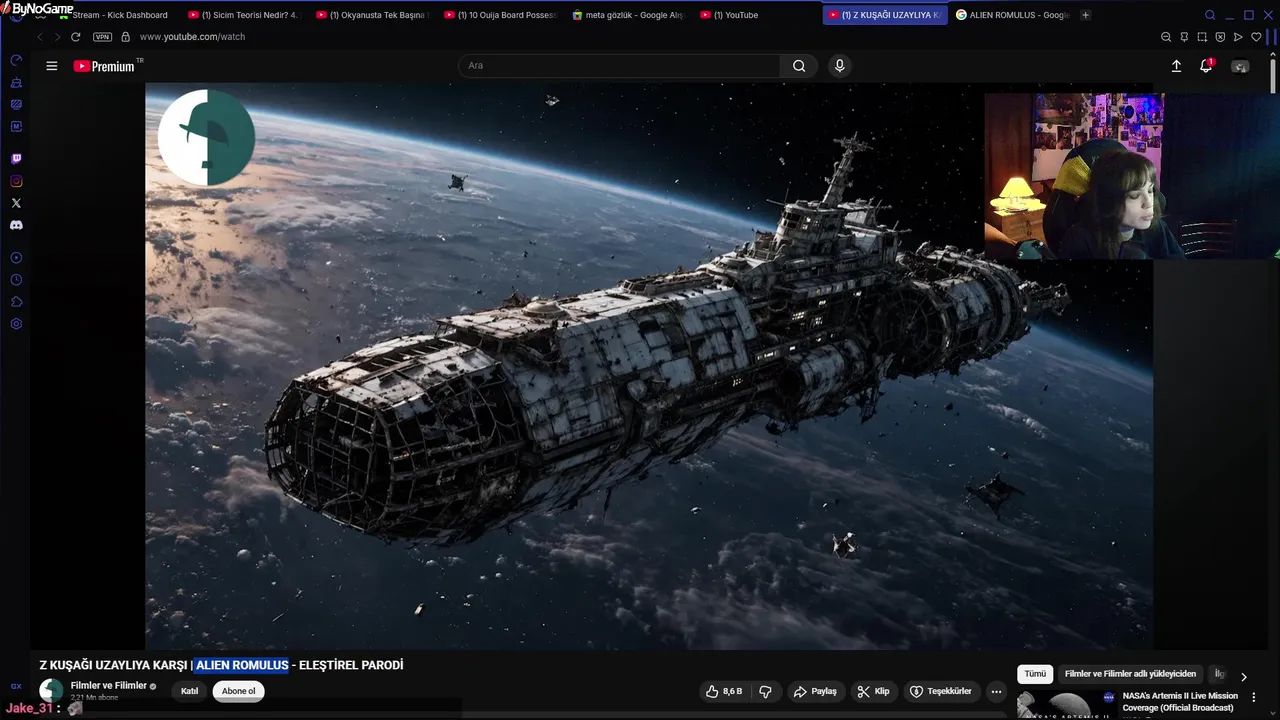Add page to bookmarks heart icon
The height and width of the screenshot is (720, 1280).
click(1256, 37)
